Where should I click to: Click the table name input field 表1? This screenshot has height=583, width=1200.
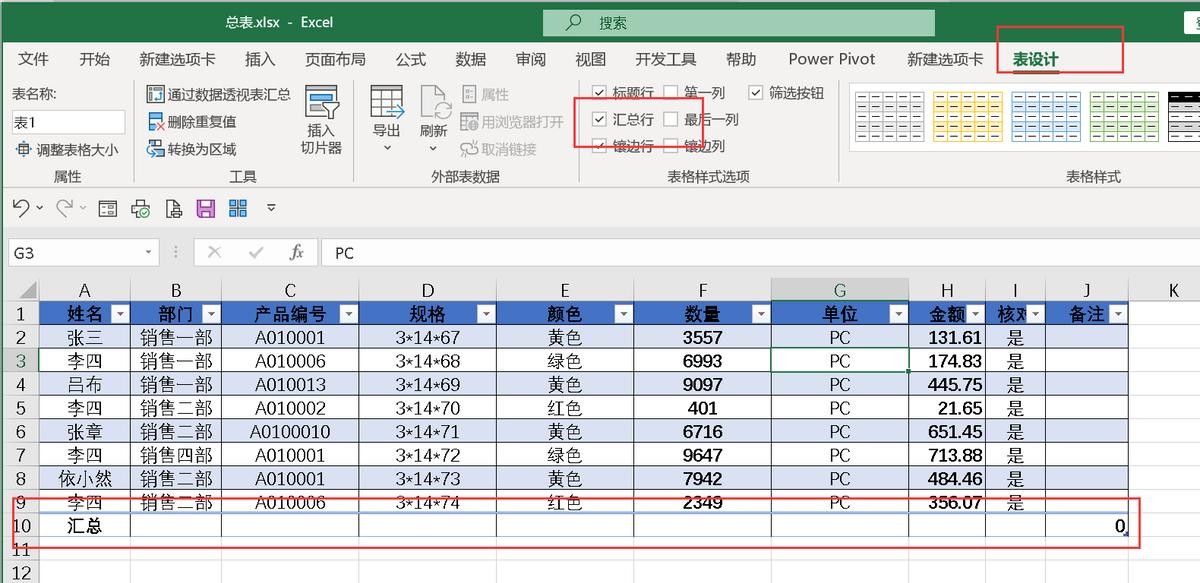68,122
